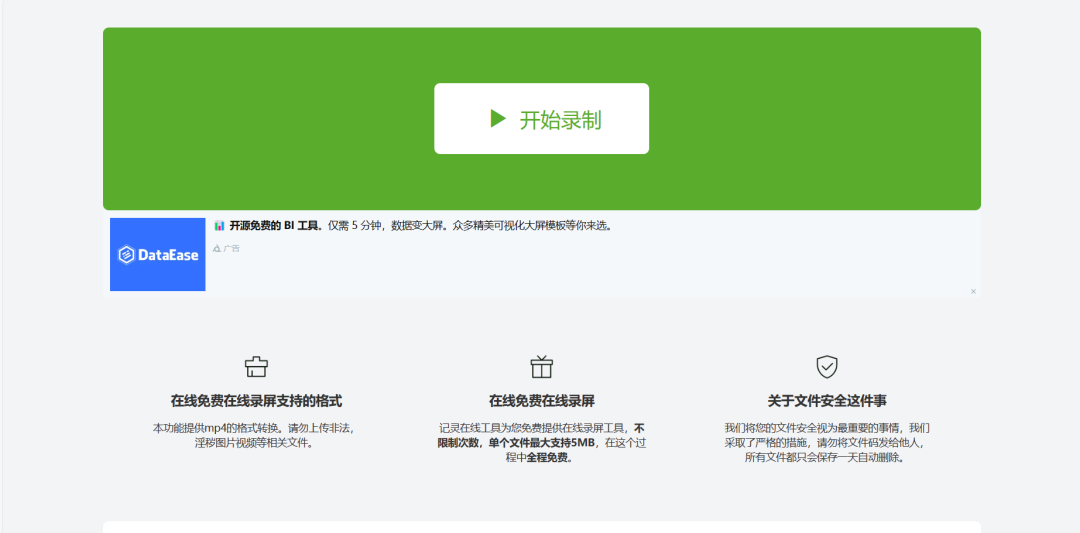The height and width of the screenshot is (533, 1080).
Task: Click the text 我们将您的文件安全视为最重要的事情
Action: pos(813,428)
